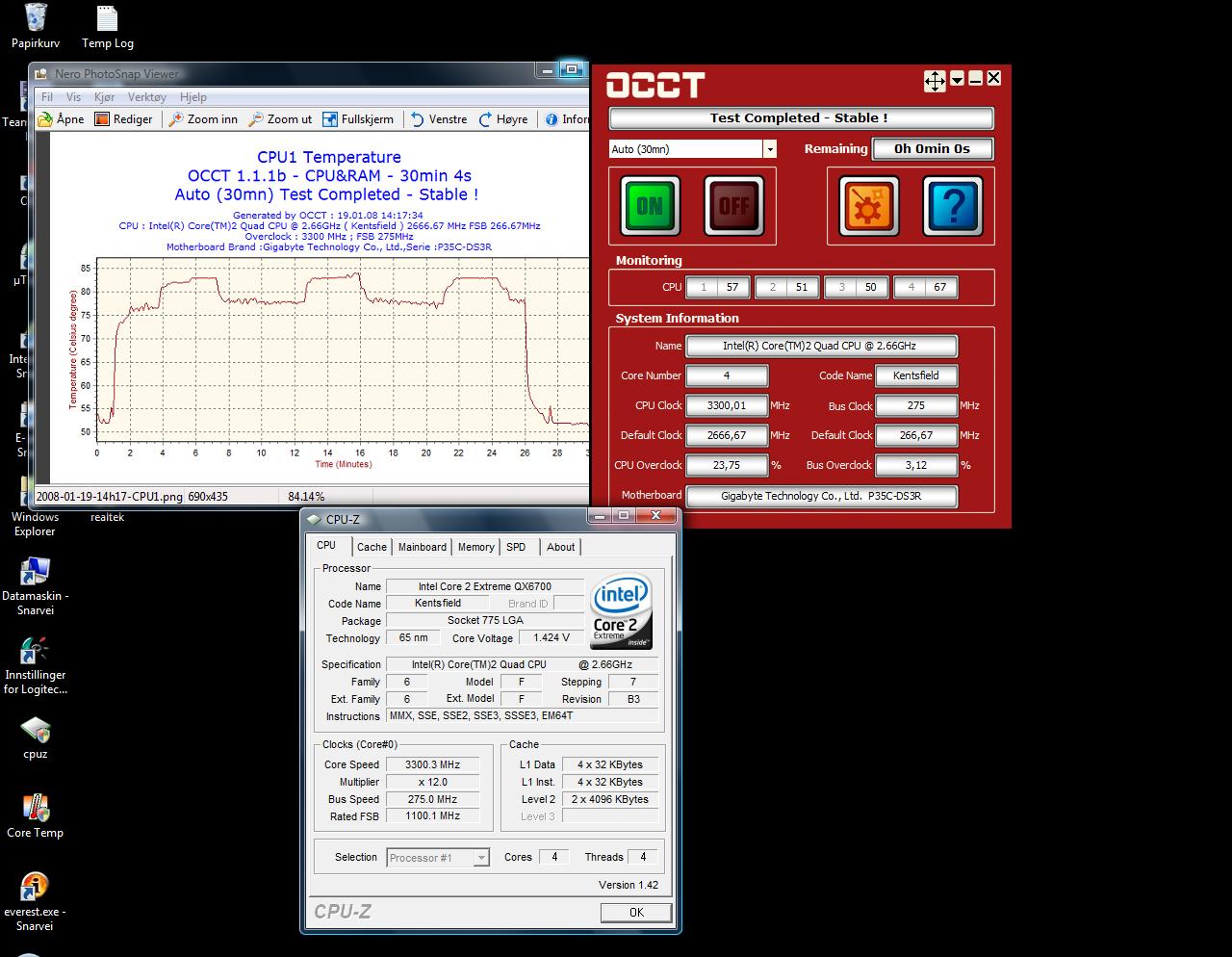Click the file name 2008-01-19-14h17-CPU1.png in status bar
This screenshot has width=1232, height=957.
(x=109, y=497)
